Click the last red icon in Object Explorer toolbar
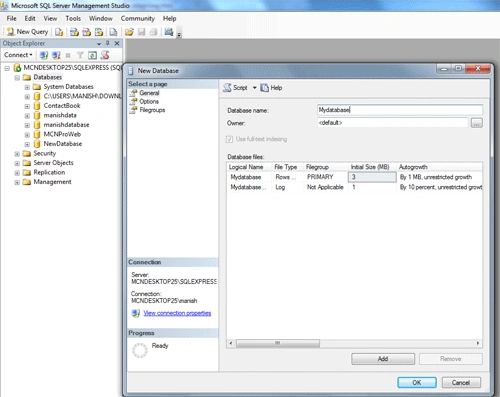 105,55
